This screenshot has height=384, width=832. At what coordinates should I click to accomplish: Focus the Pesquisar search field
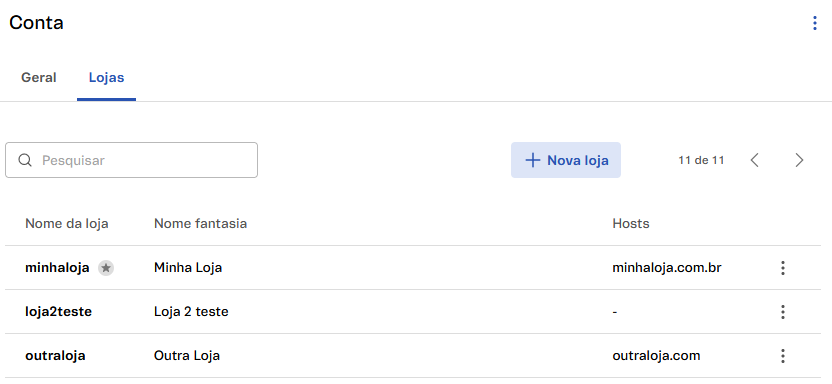click(x=132, y=160)
